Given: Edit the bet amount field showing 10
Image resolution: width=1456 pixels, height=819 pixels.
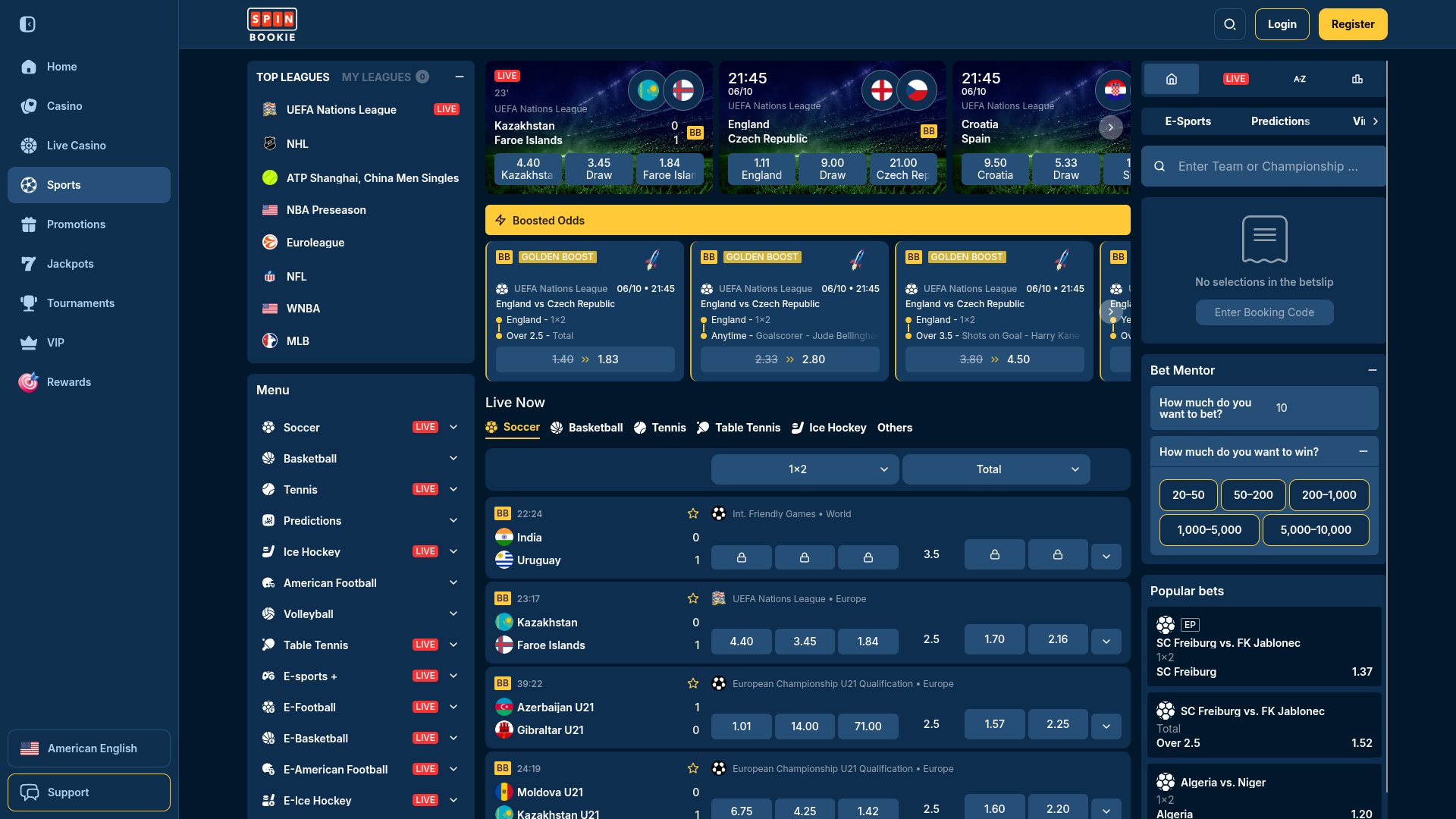Looking at the screenshot, I should point(1323,408).
